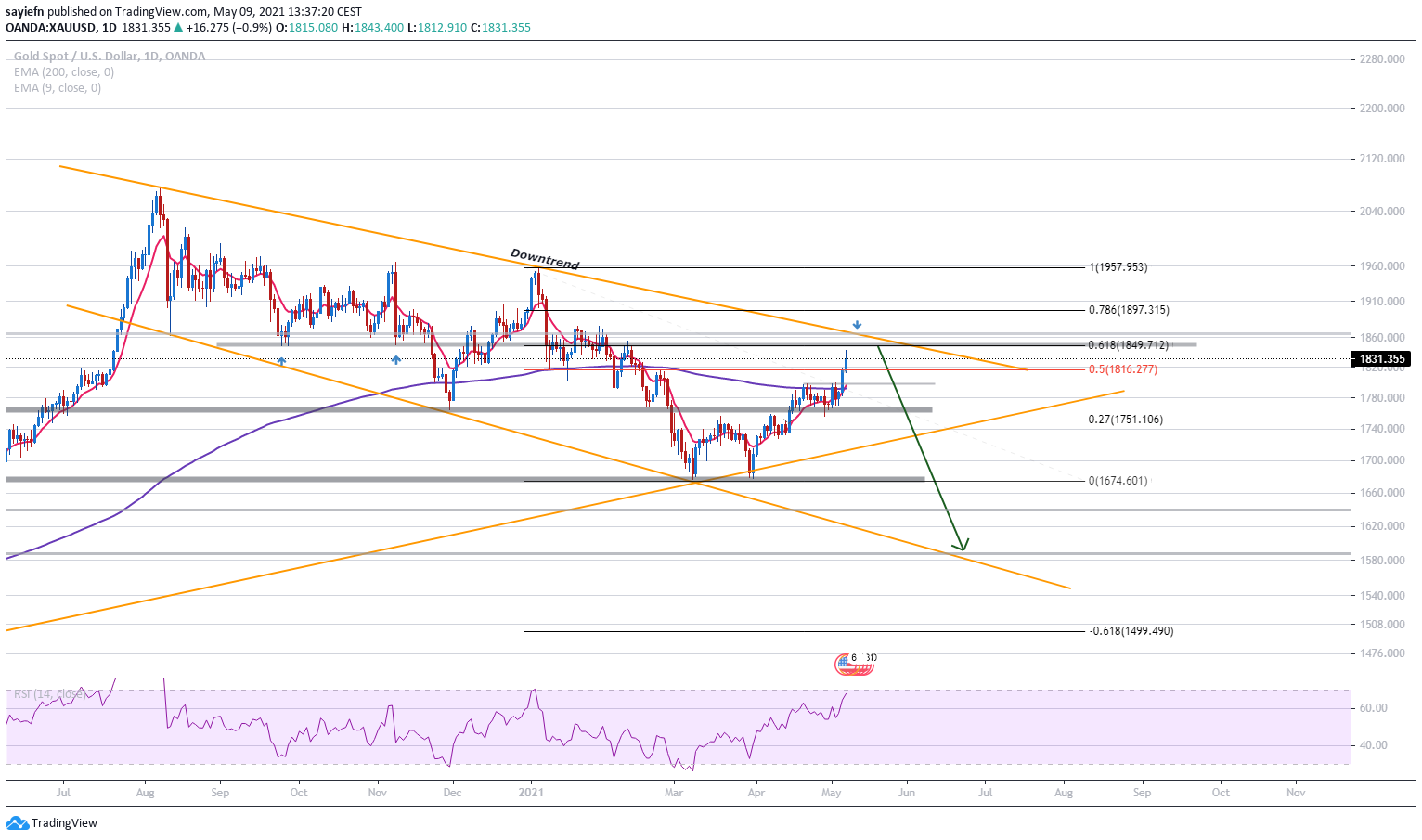The height and width of the screenshot is (840, 1422).
Task: Click the Fibonacci label 0.786(1897.315)
Action: point(1129,310)
